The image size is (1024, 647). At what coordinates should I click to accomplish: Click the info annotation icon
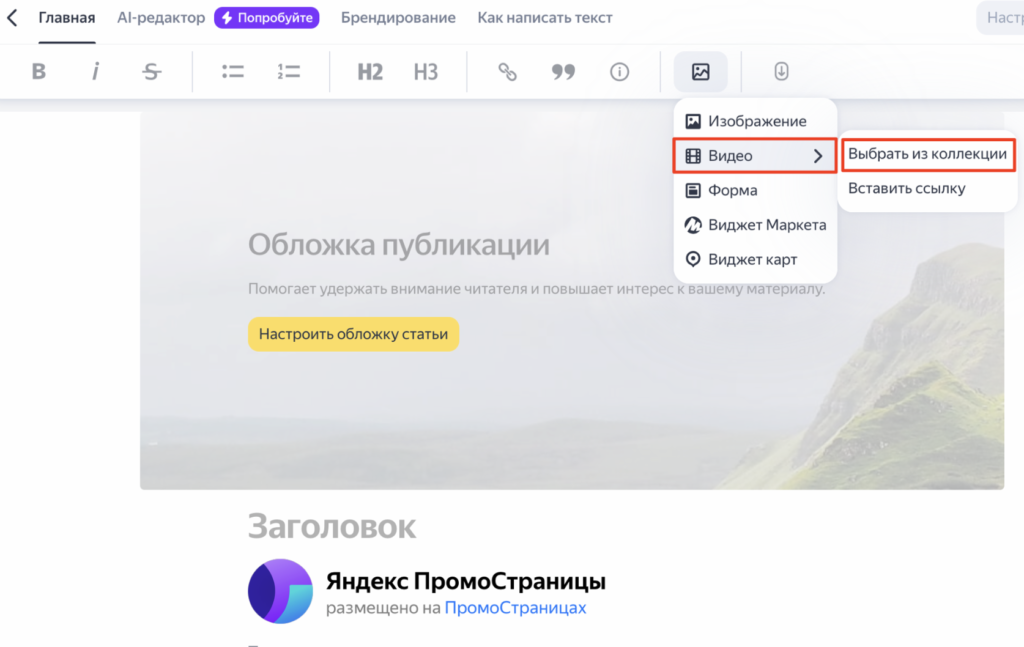point(619,71)
